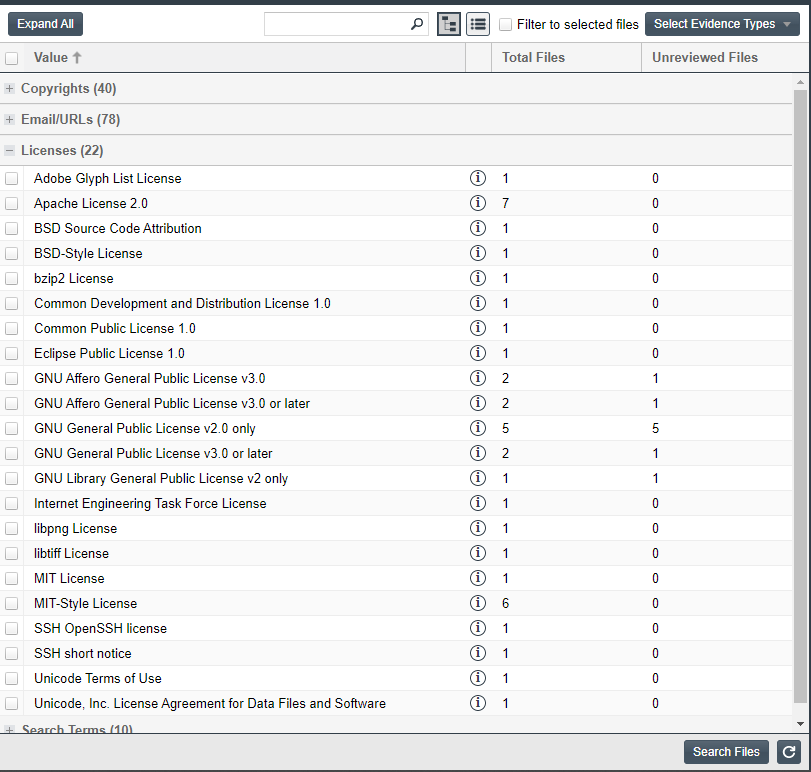Show info for GNU General Public License v2.0 only
811x772 pixels.
(x=478, y=428)
